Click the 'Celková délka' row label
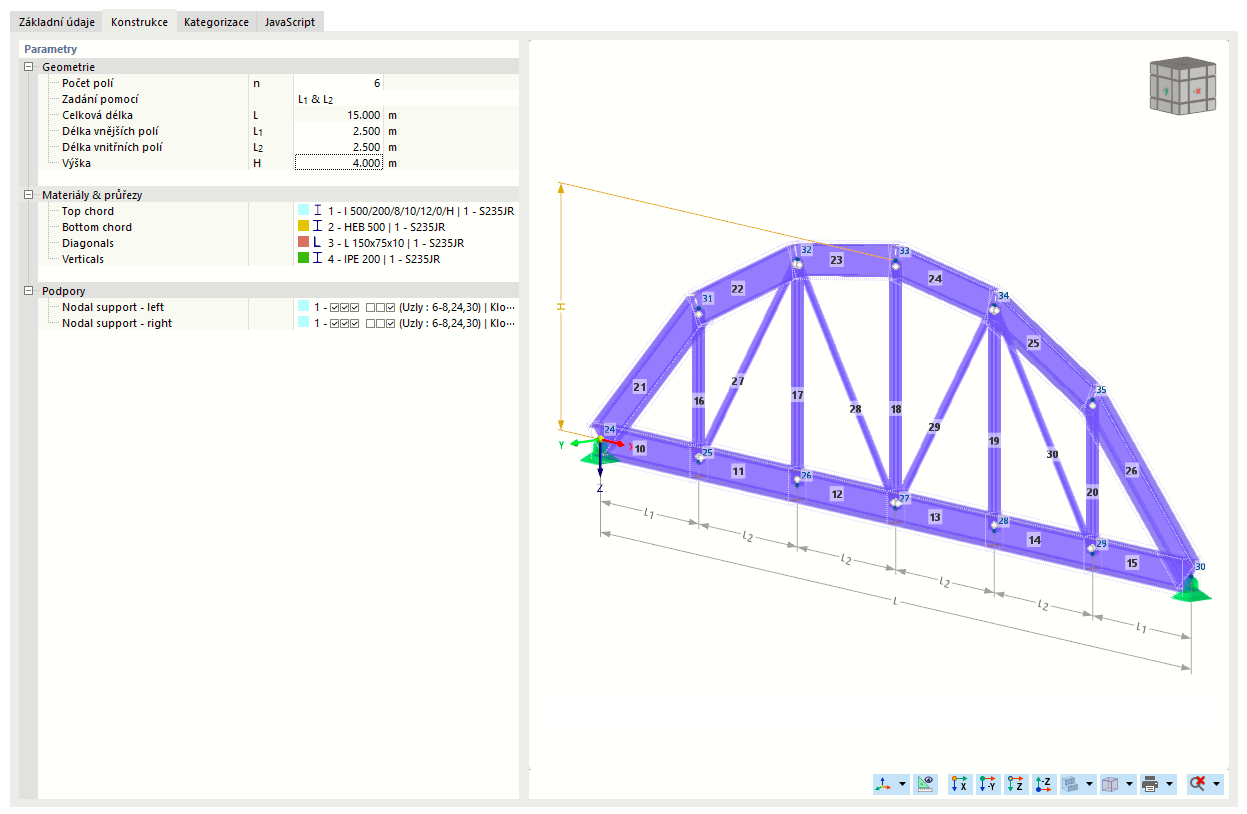Image resolution: width=1247 pixels, height=814 pixels. [x=97, y=115]
